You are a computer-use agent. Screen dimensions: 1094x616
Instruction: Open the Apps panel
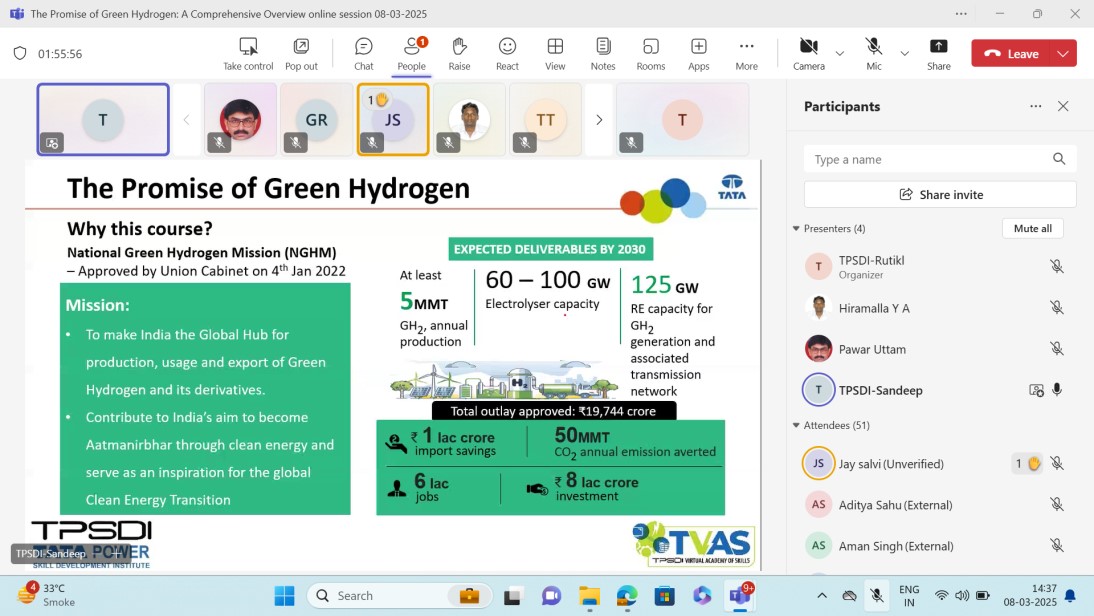pos(699,54)
